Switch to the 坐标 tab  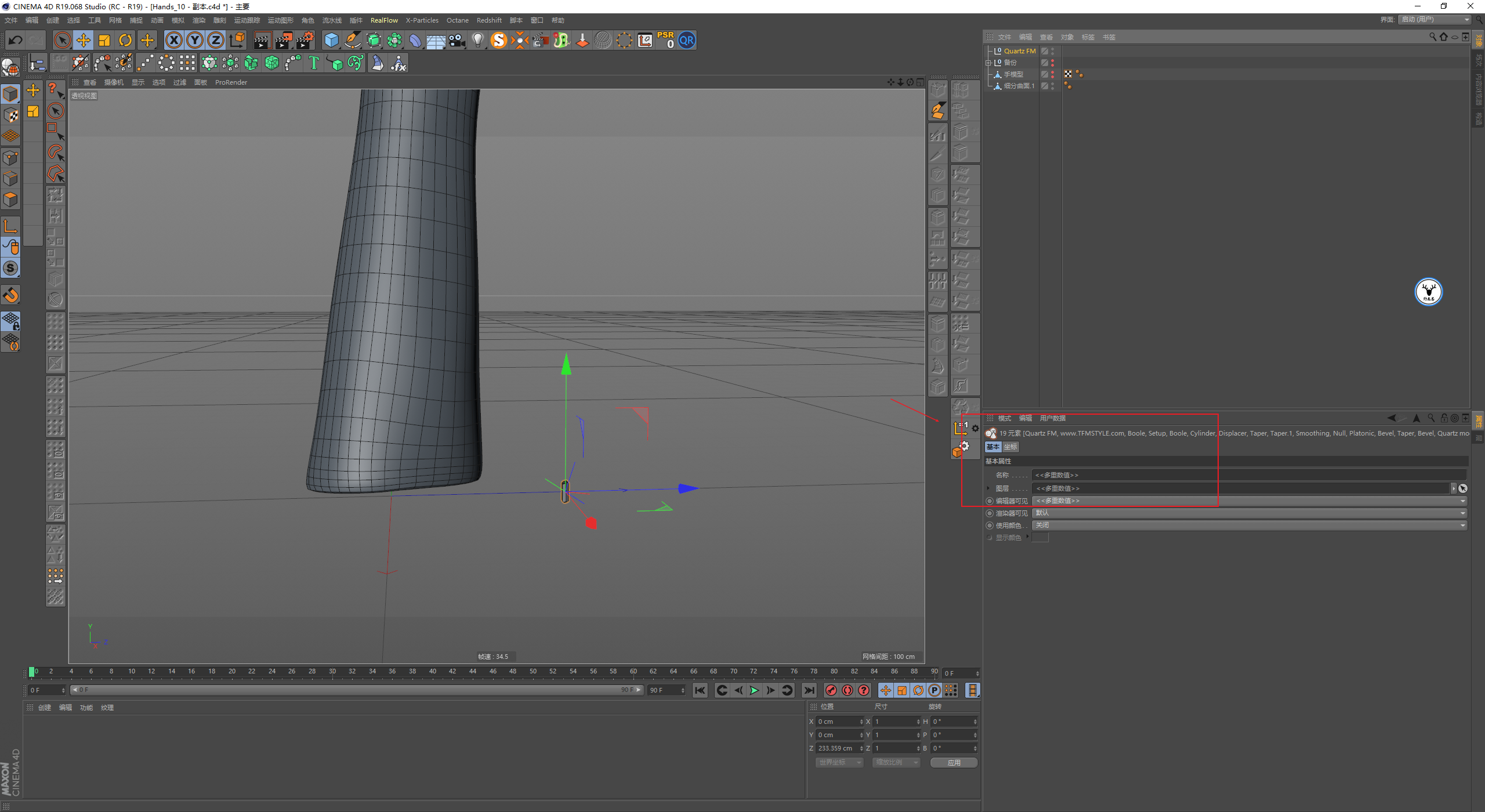tap(1010, 447)
